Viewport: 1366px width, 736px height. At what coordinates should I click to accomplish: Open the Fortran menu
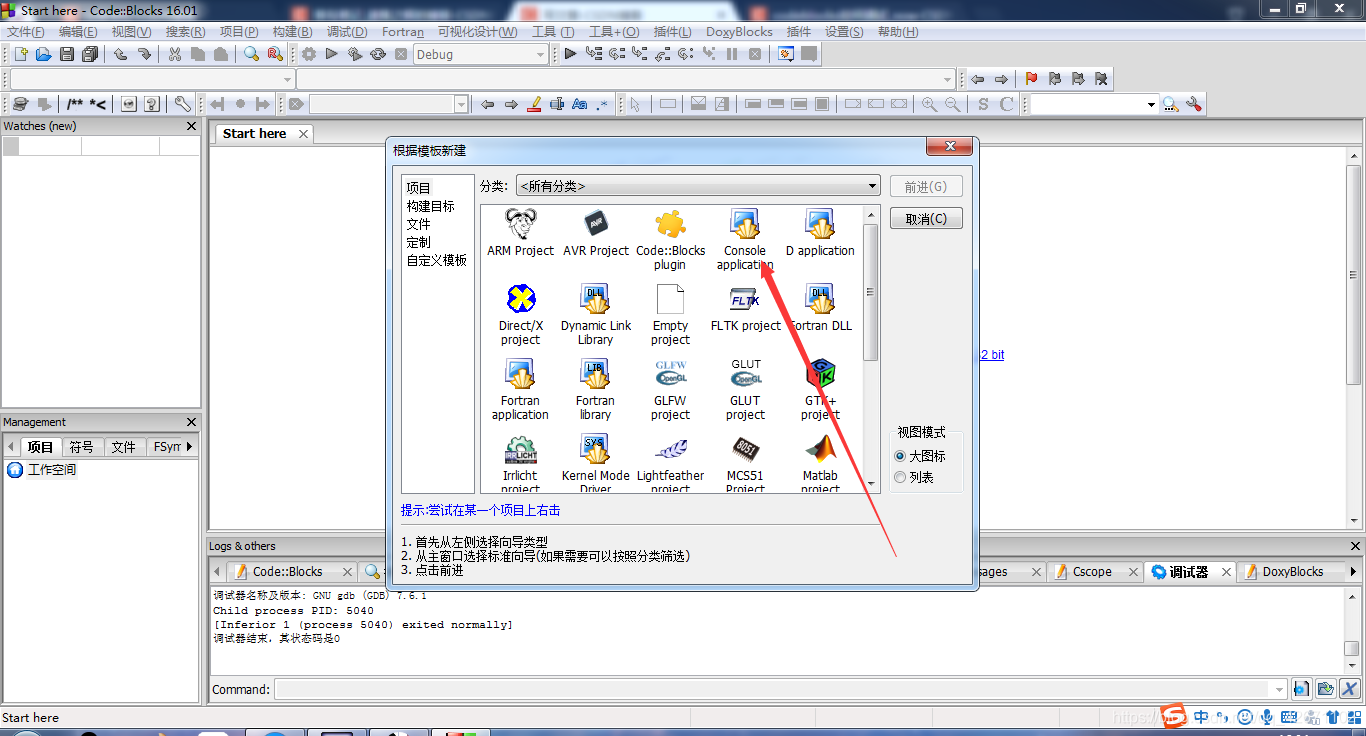(403, 32)
